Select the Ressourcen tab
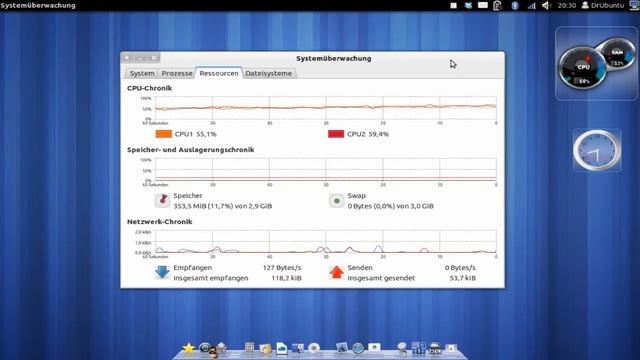 pyautogui.click(x=219, y=73)
